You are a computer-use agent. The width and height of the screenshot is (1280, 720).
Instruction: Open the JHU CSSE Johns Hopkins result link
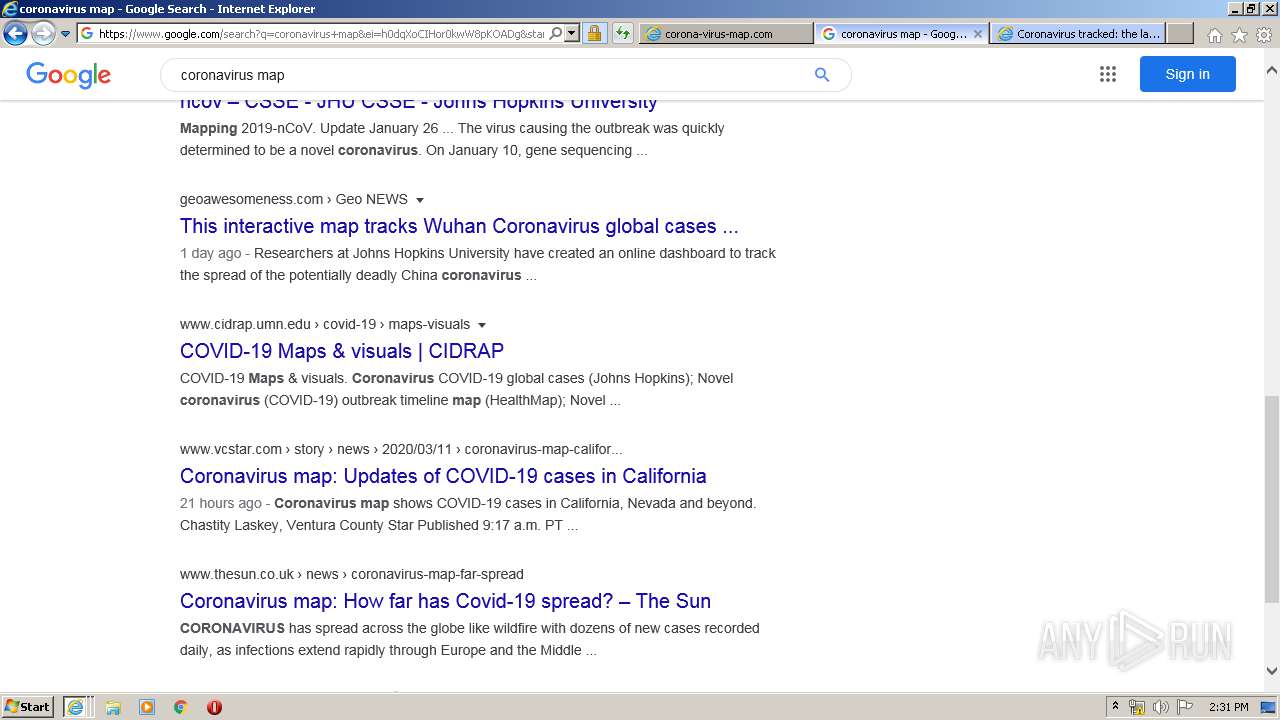point(418,103)
